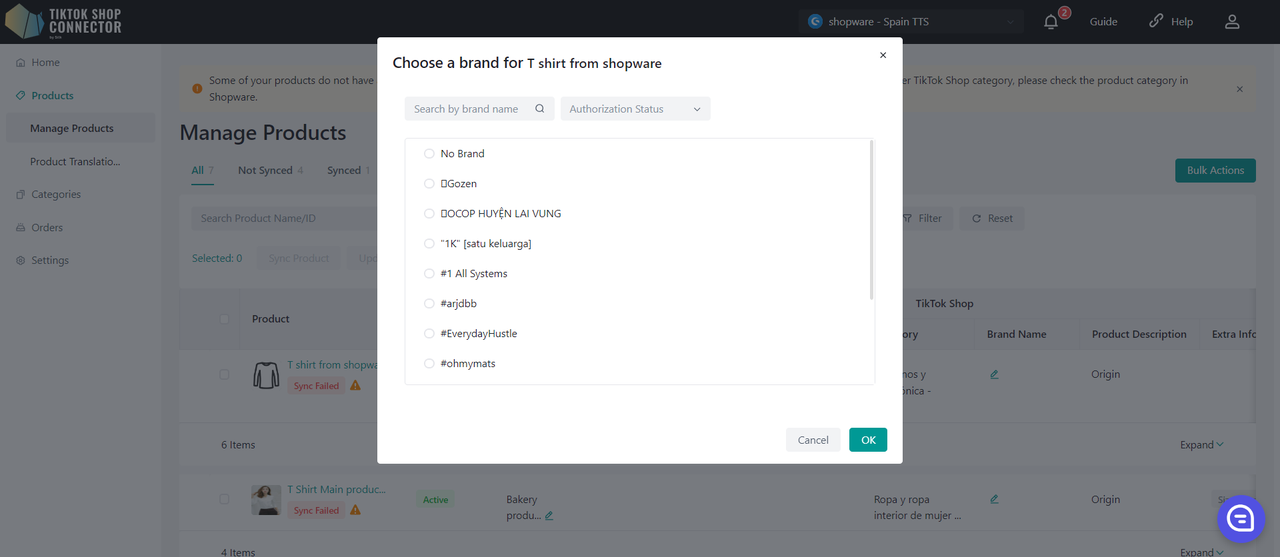The image size is (1280, 557).
Task: Select the No Brand radio option
Action: pos(430,154)
